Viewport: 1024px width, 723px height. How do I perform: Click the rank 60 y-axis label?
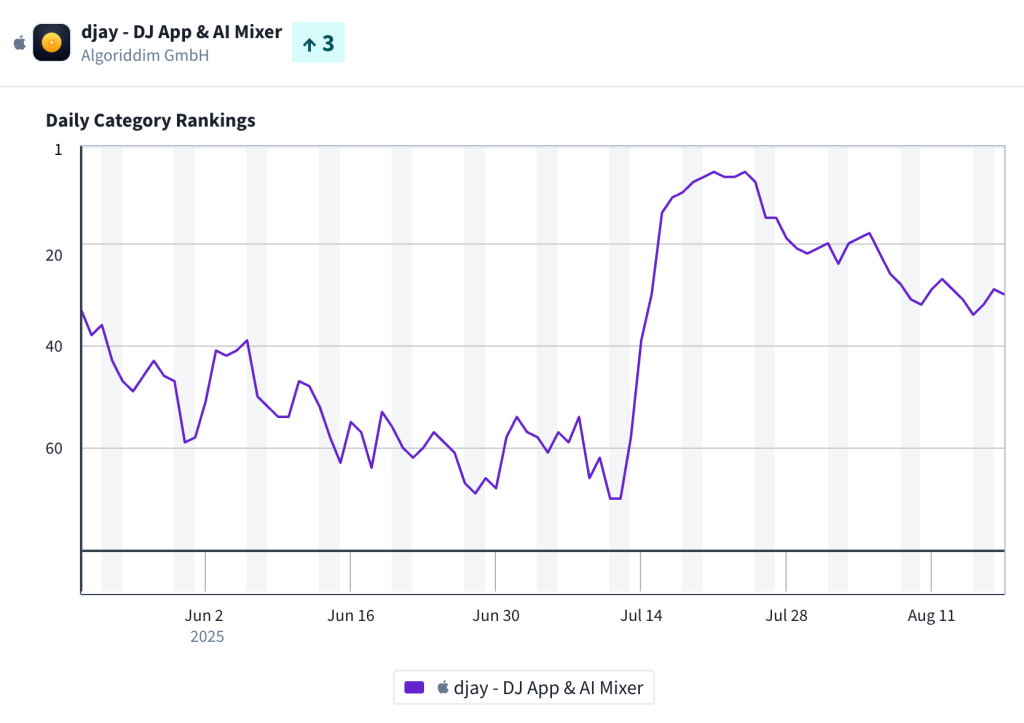[53, 448]
